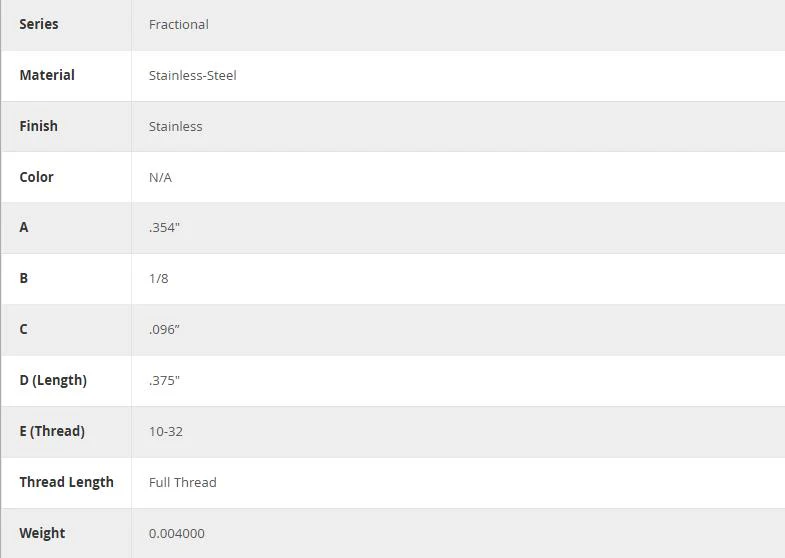This screenshot has height=558, width=785.
Task: Select the .375" length value
Action: coord(164,381)
